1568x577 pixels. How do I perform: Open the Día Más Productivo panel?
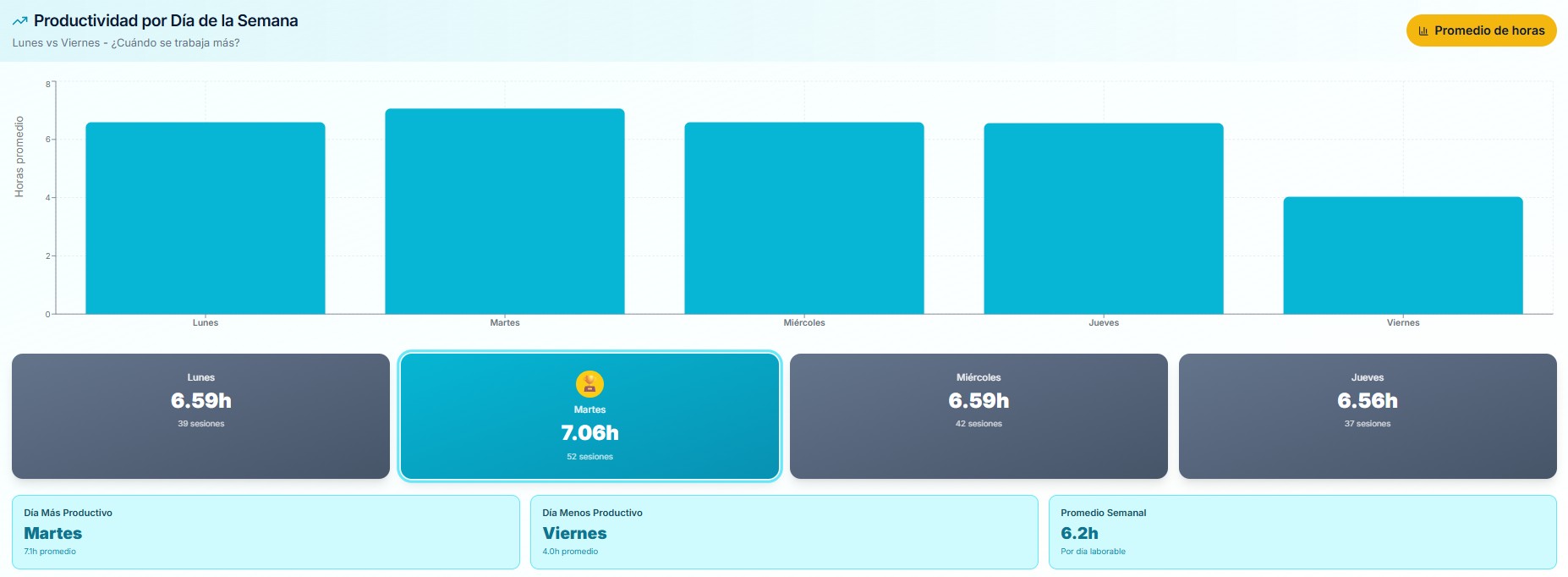point(266,532)
